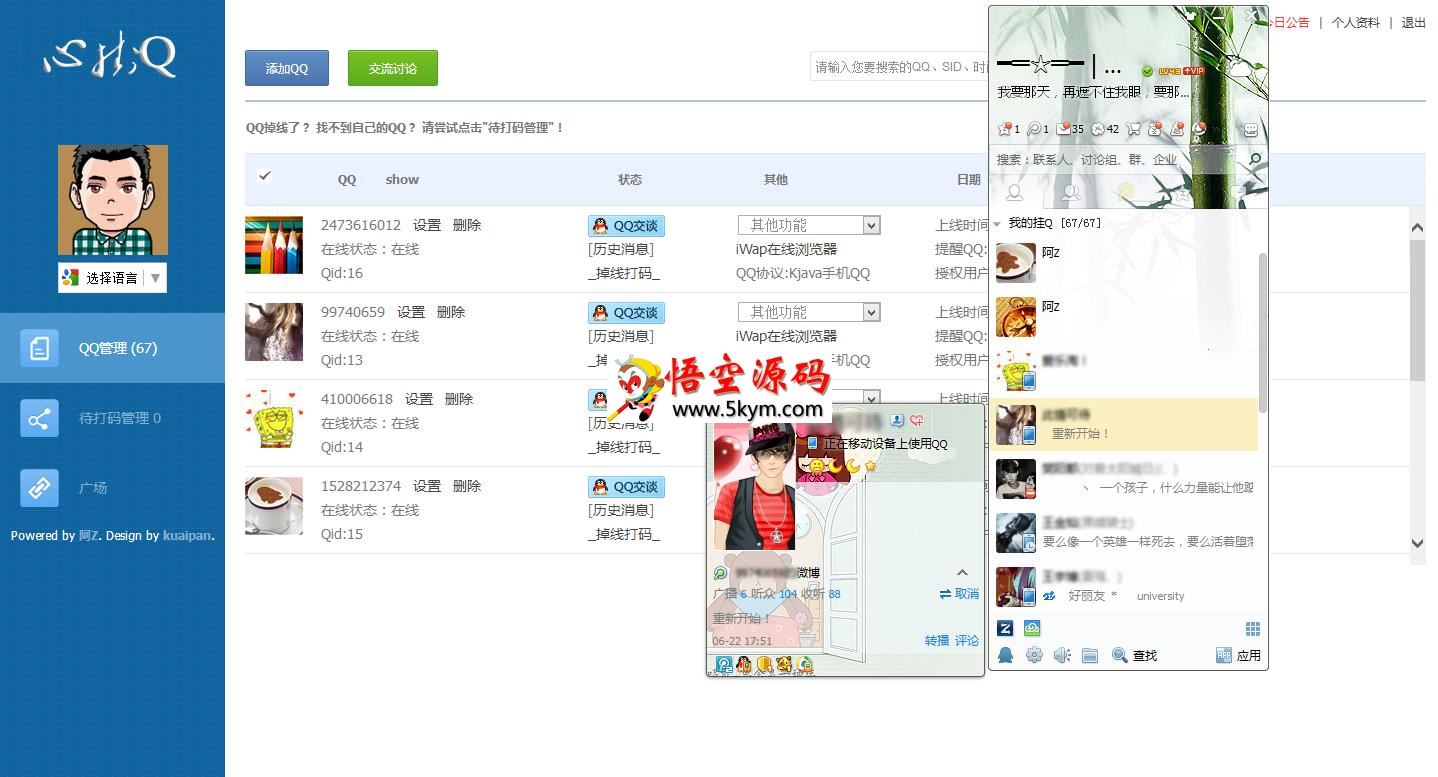
Task: Open message box icon in QQ panel
Action: coord(1250,130)
